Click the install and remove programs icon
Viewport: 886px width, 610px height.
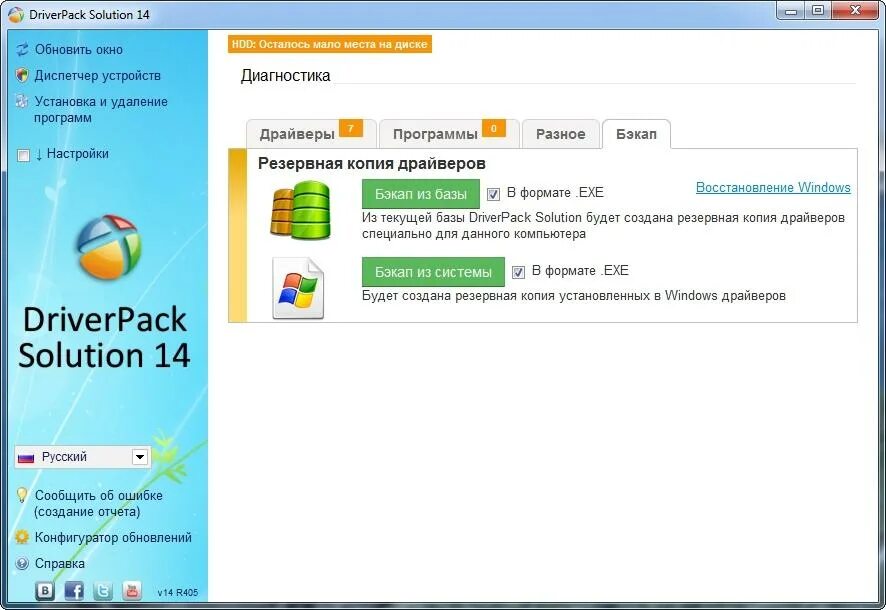coord(22,102)
